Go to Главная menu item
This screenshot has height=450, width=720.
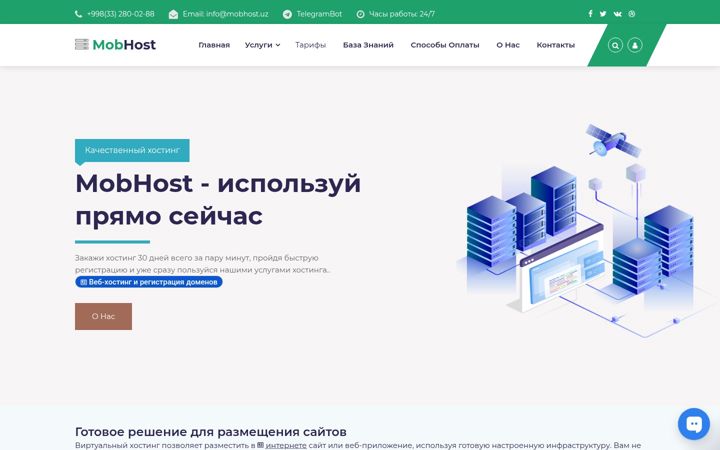click(214, 45)
